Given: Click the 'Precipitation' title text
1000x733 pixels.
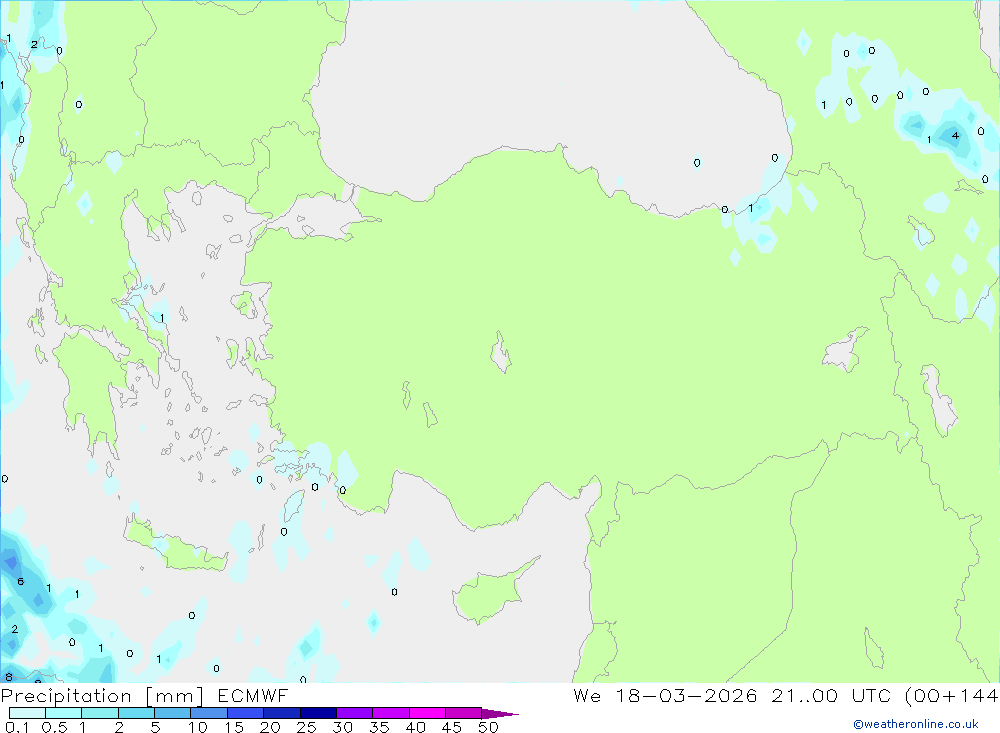Looking at the screenshot, I should tap(66, 696).
